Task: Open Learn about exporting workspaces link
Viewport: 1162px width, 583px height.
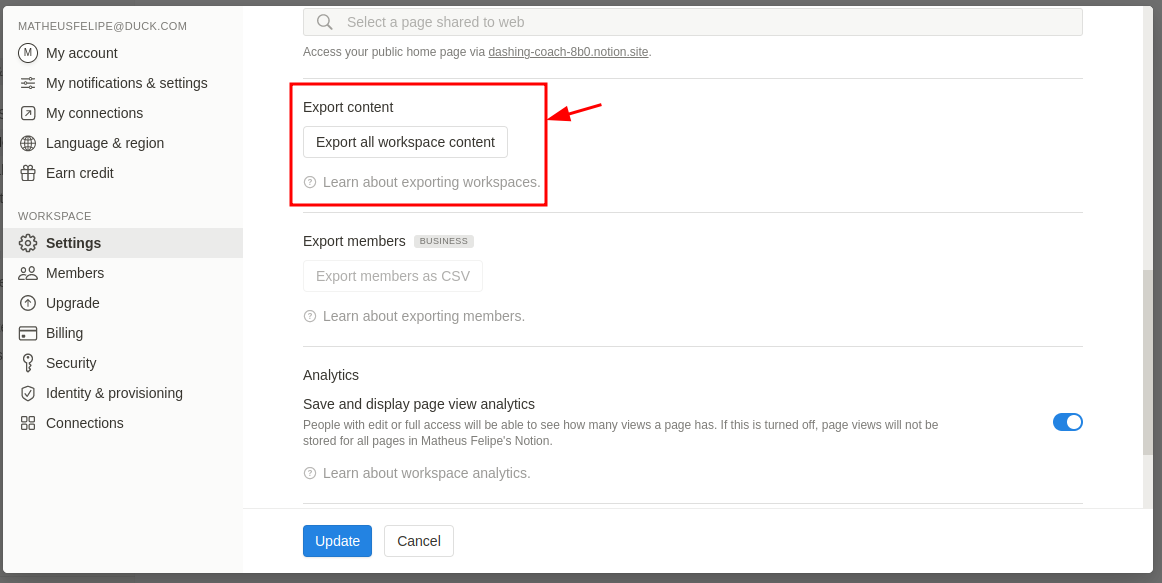Action: tap(431, 182)
